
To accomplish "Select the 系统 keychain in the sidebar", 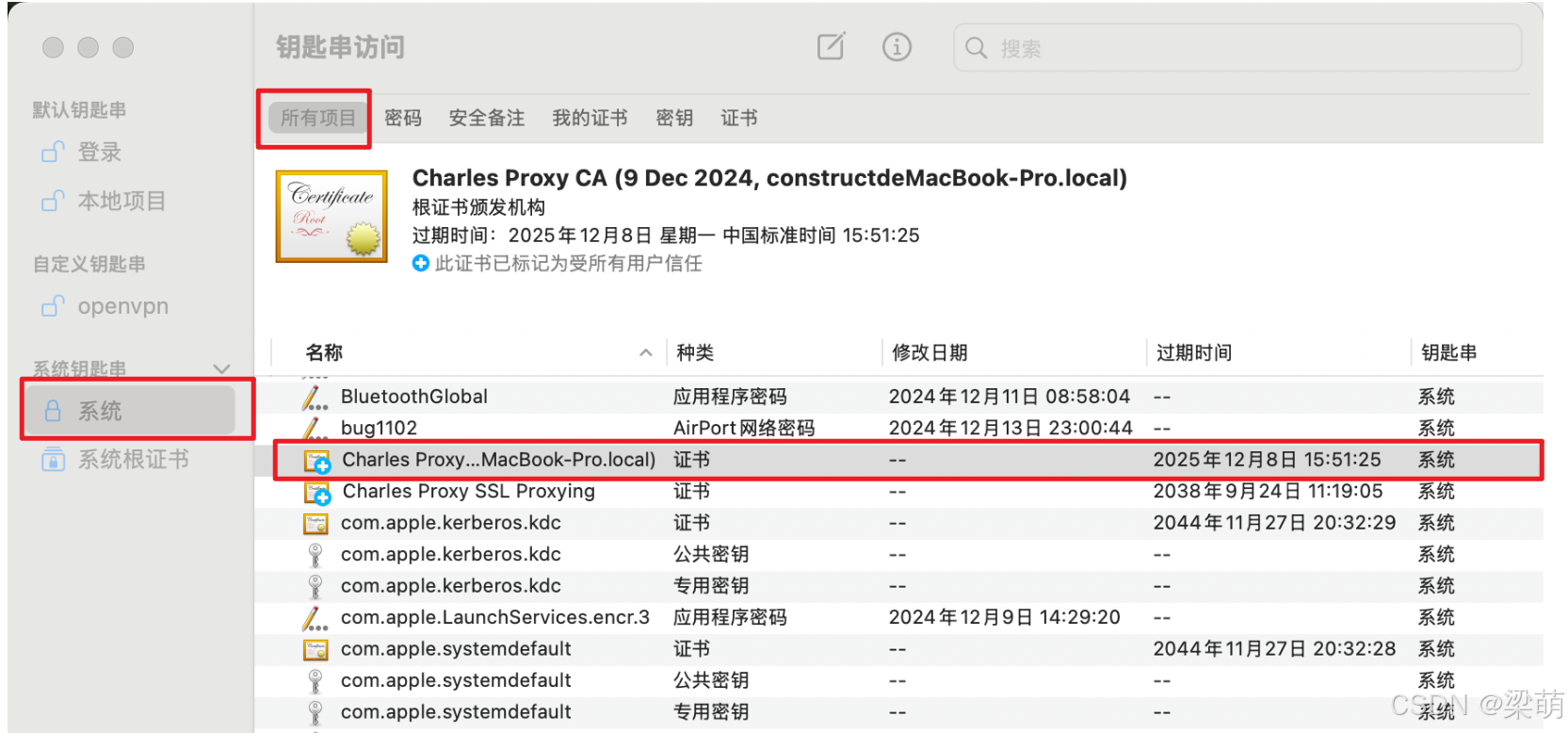I will click(x=131, y=411).
